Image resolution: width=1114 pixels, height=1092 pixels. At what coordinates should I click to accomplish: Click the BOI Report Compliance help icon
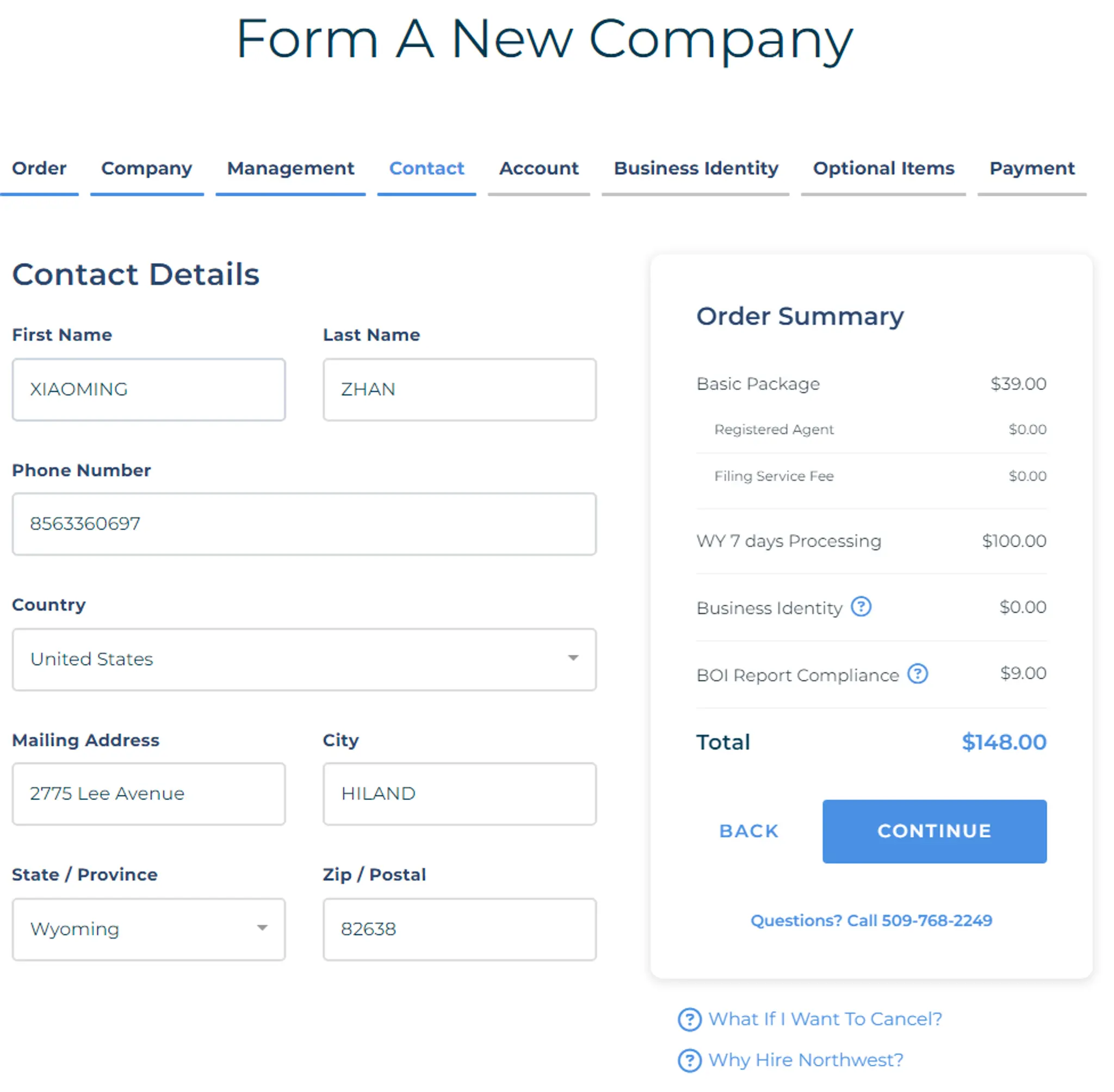coord(917,674)
